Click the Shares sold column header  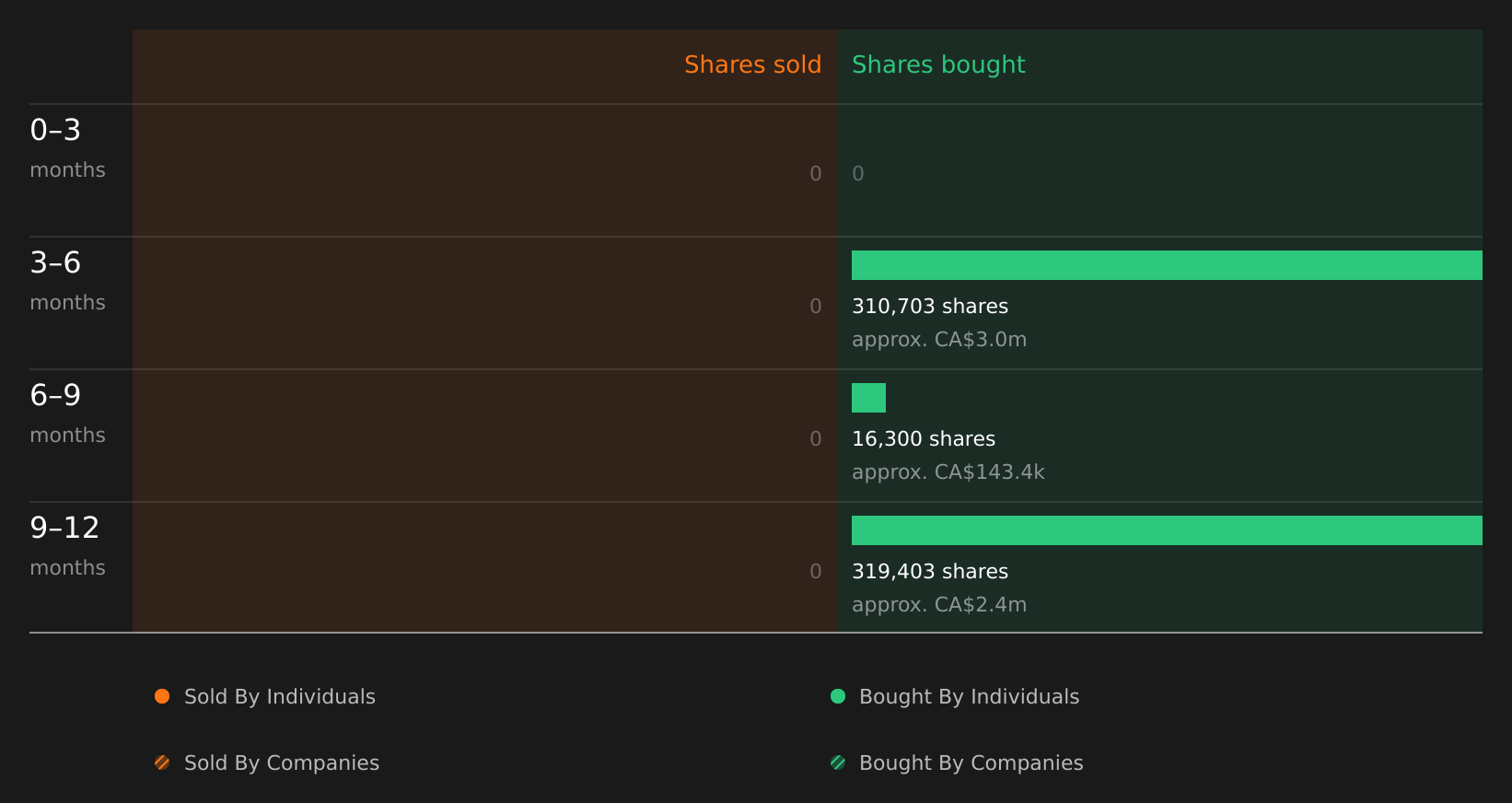tap(752, 64)
